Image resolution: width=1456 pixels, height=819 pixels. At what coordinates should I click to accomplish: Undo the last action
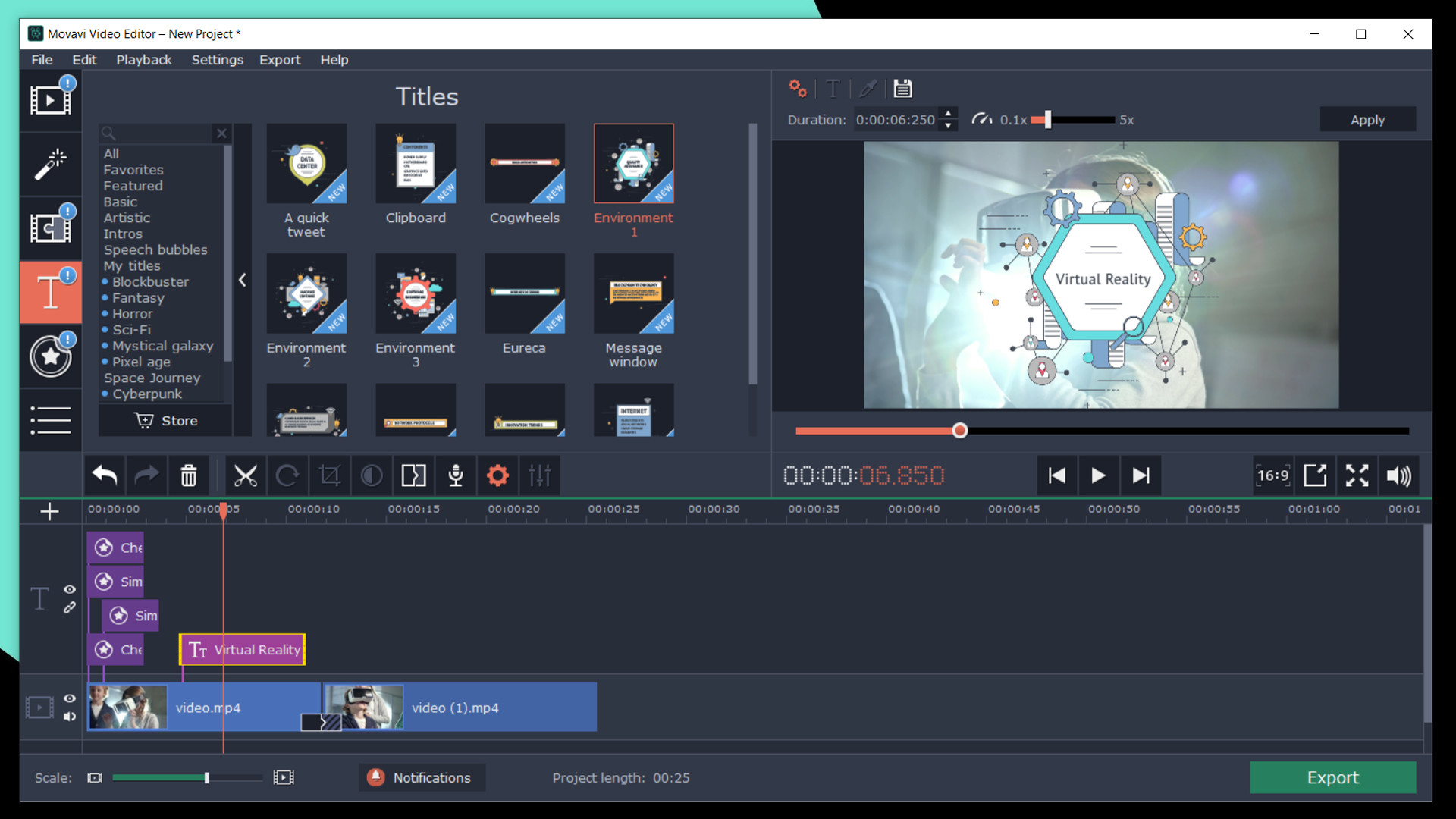click(104, 475)
